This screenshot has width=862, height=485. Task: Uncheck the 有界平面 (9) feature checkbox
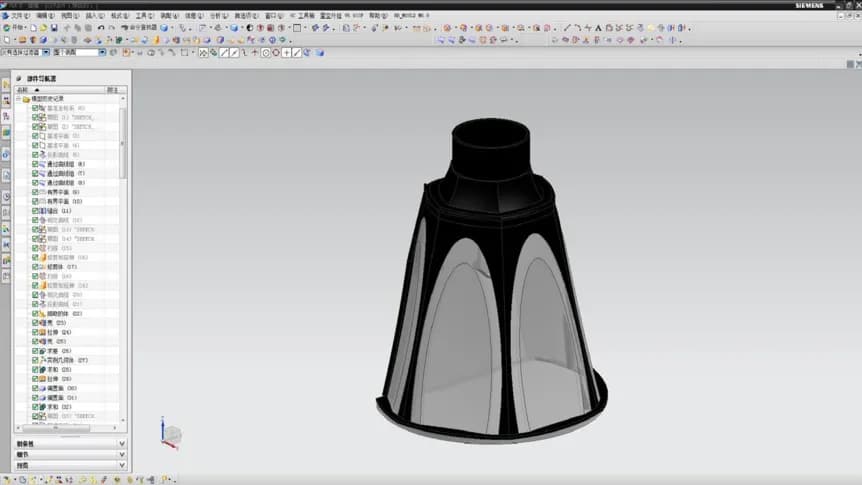point(35,192)
